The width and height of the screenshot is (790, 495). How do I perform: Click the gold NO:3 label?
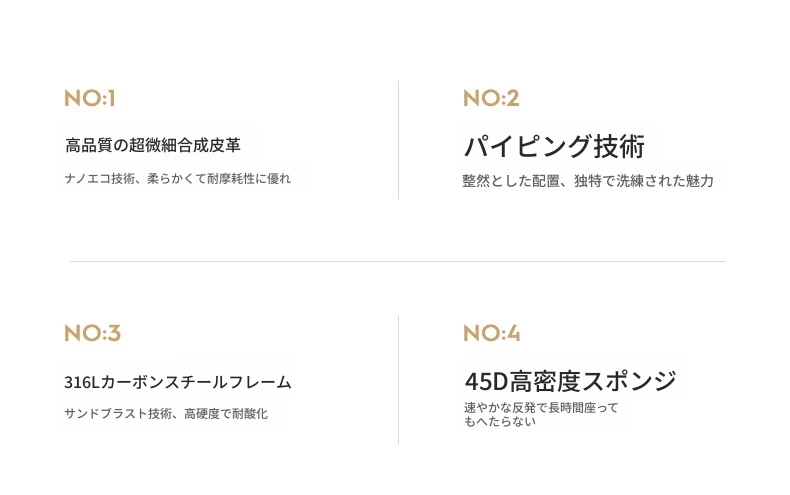92,333
